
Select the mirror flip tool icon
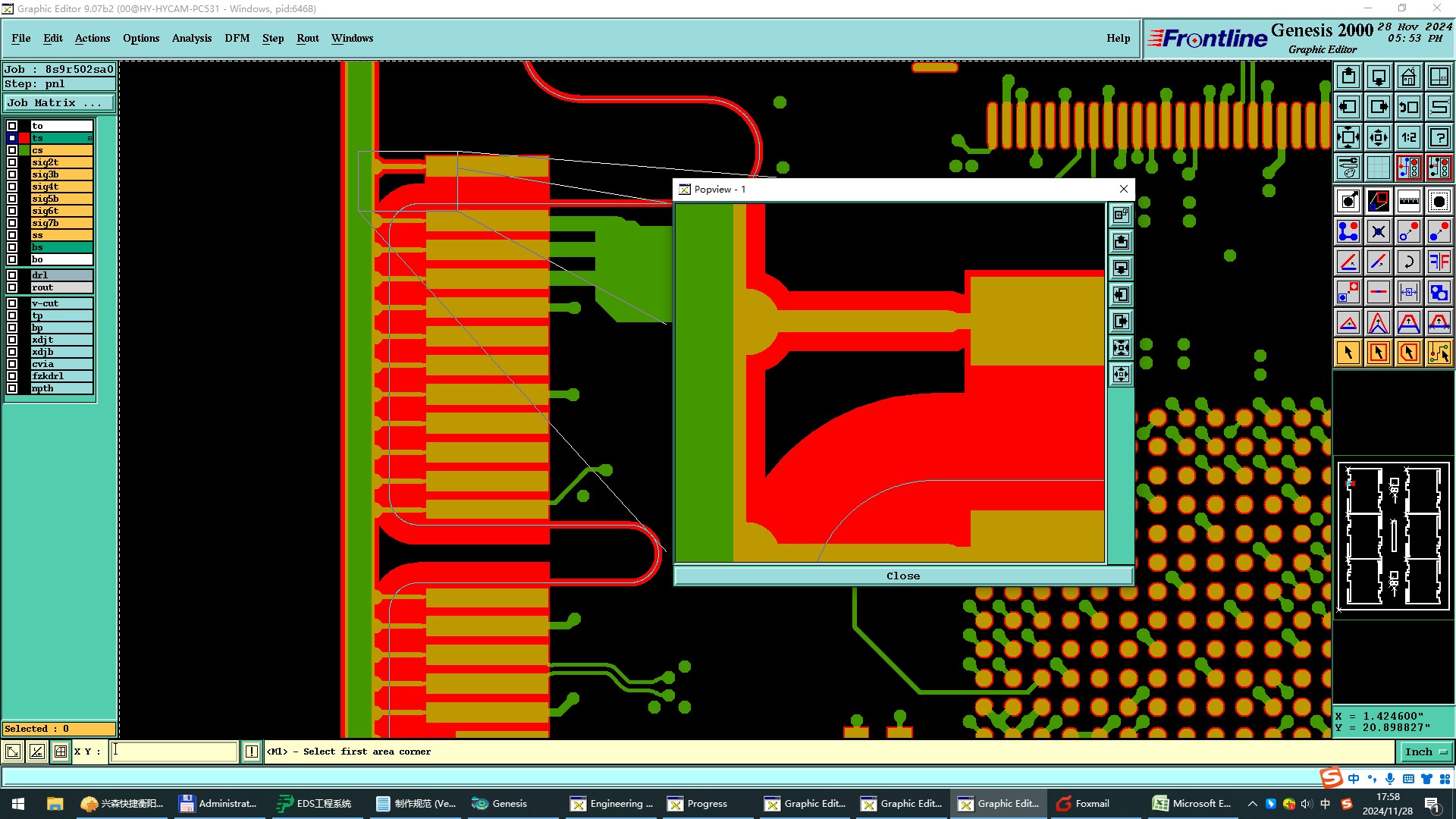(1439, 262)
